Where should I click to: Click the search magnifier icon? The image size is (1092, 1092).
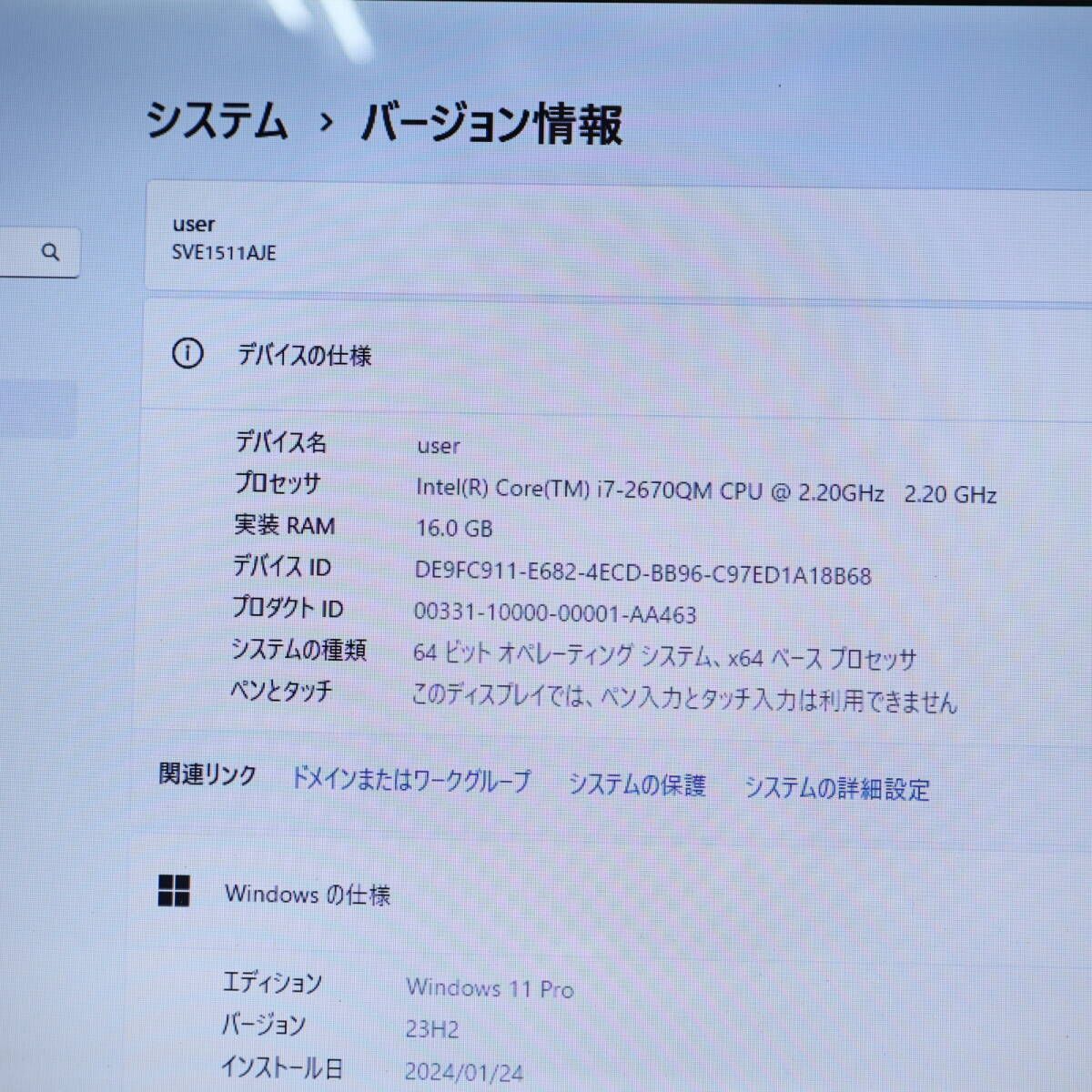pos(51,252)
